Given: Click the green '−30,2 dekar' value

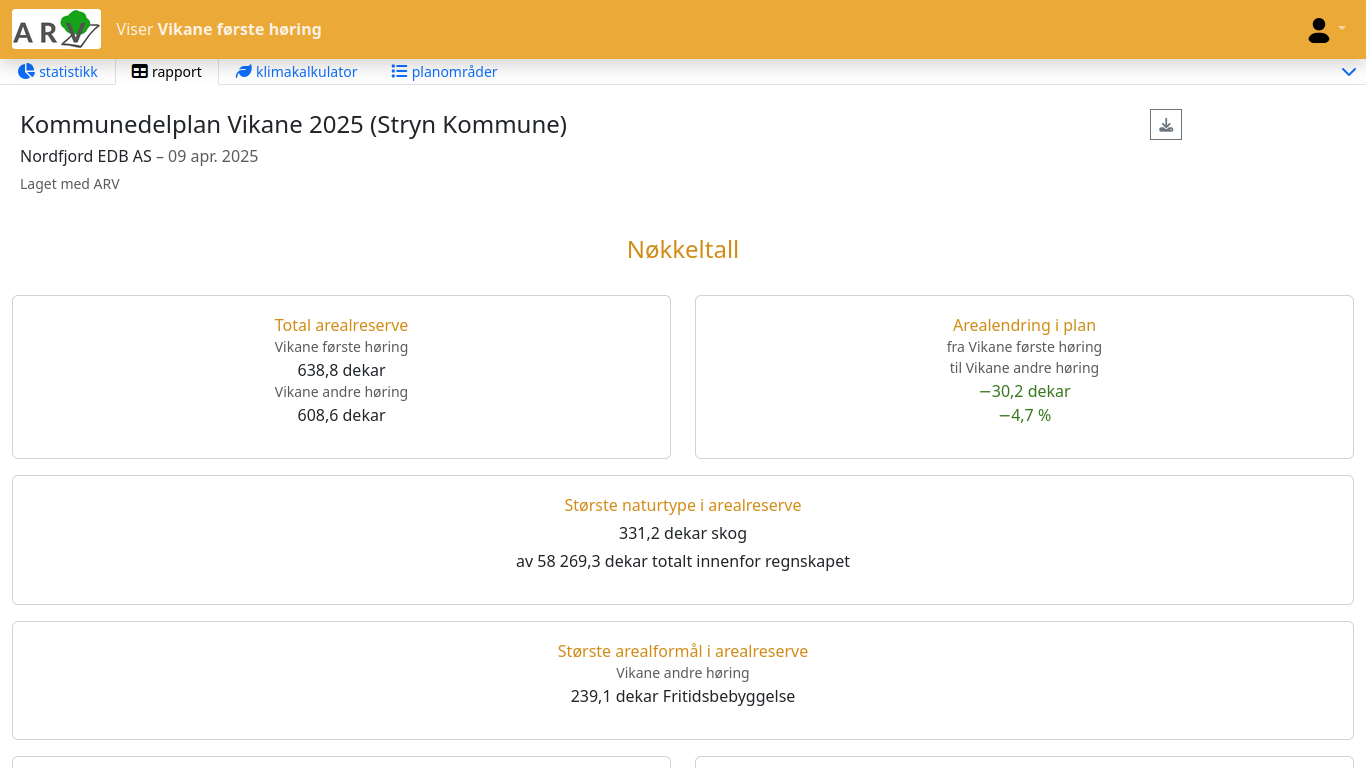Looking at the screenshot, I should [x=1024, y=391].
